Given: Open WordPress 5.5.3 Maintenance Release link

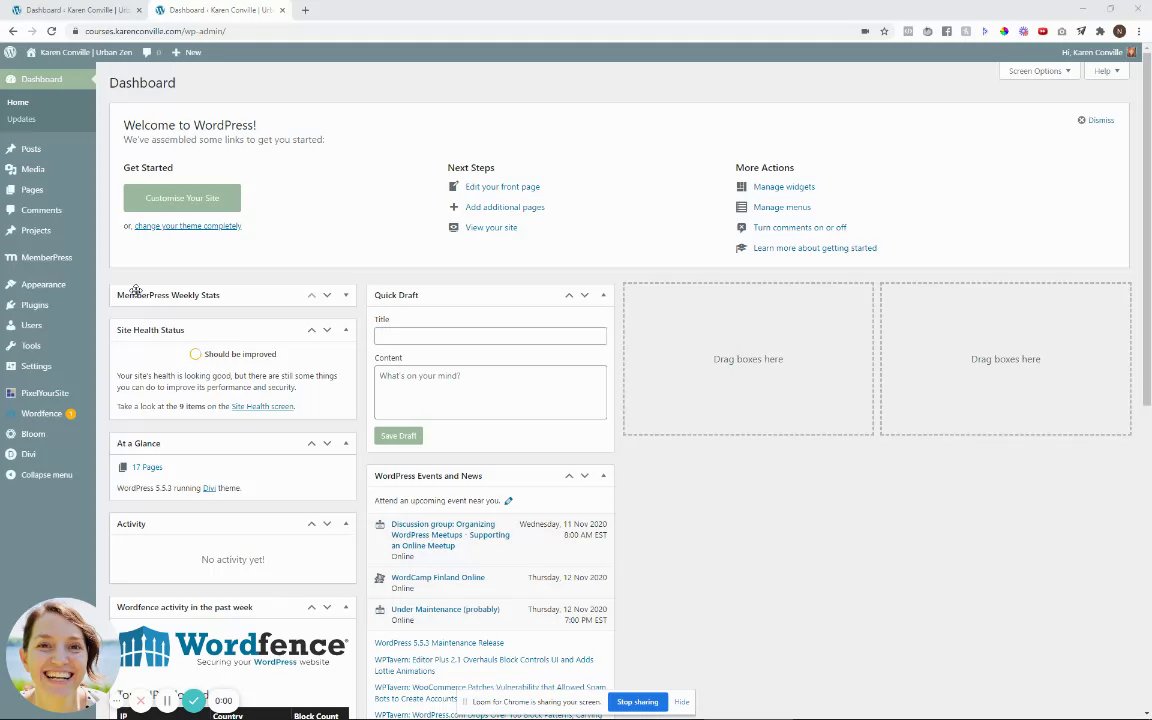Looking at the screenshot, I should [x=439, y=643].
